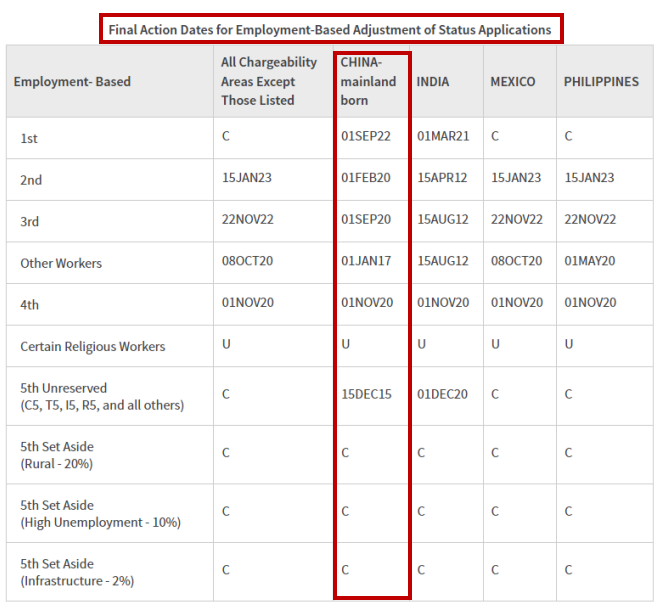Click the India 1st preference date 01MAR21
661x614 pixels.
(443, 136)
